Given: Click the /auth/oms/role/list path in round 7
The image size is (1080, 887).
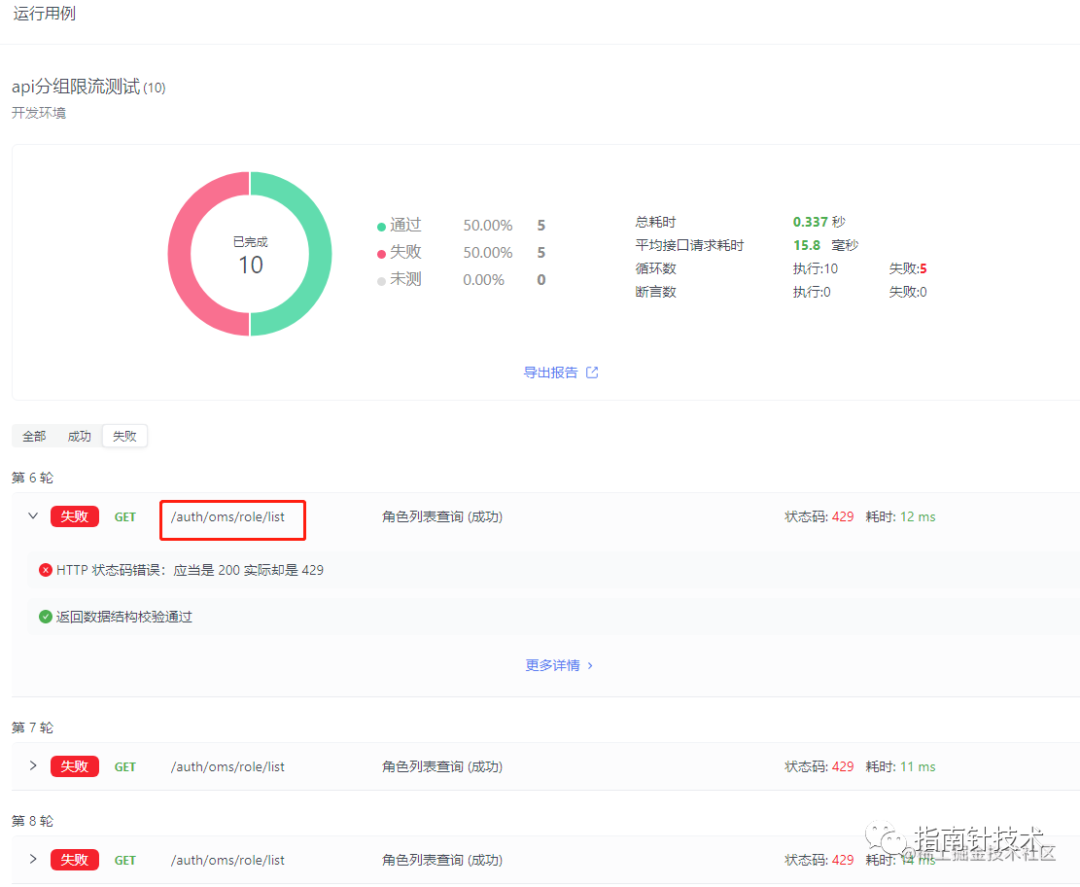Looking at the screenshot, I should (x=227, y=767).
